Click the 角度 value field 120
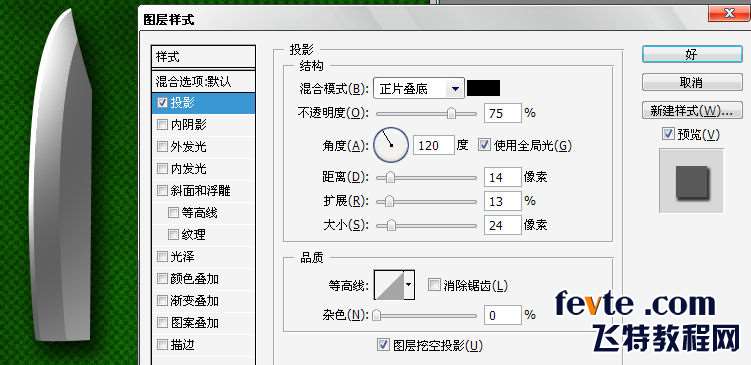Screen dimensions: 751x365 coord(433,145)
